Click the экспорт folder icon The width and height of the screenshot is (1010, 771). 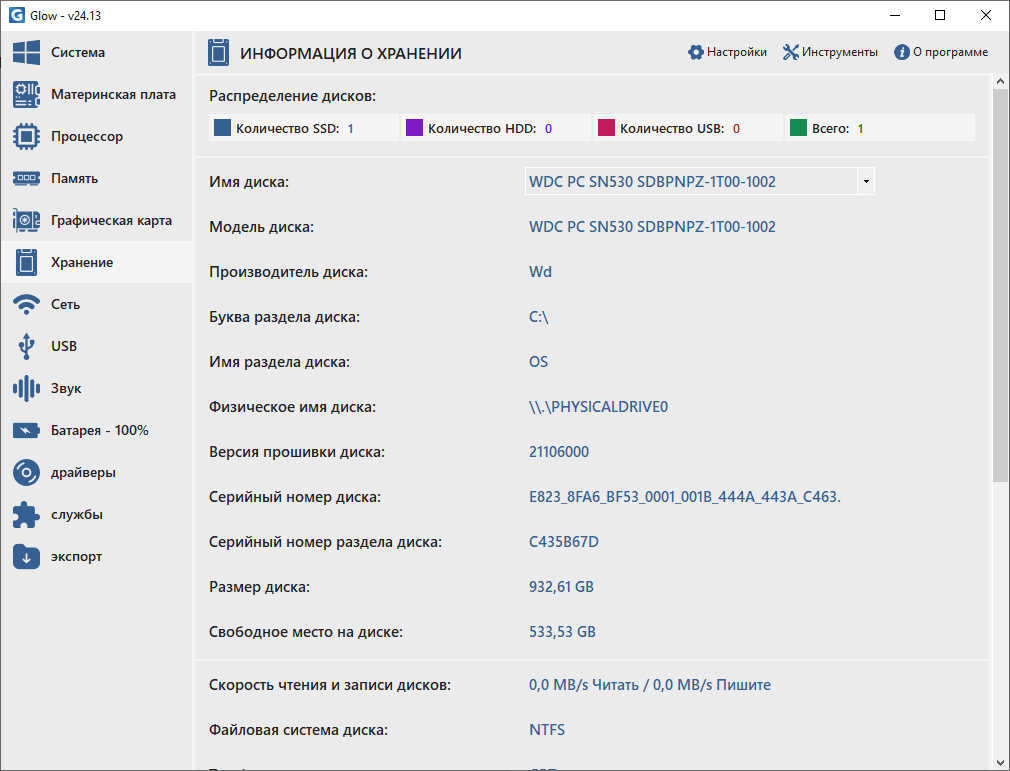pos(26,557)
